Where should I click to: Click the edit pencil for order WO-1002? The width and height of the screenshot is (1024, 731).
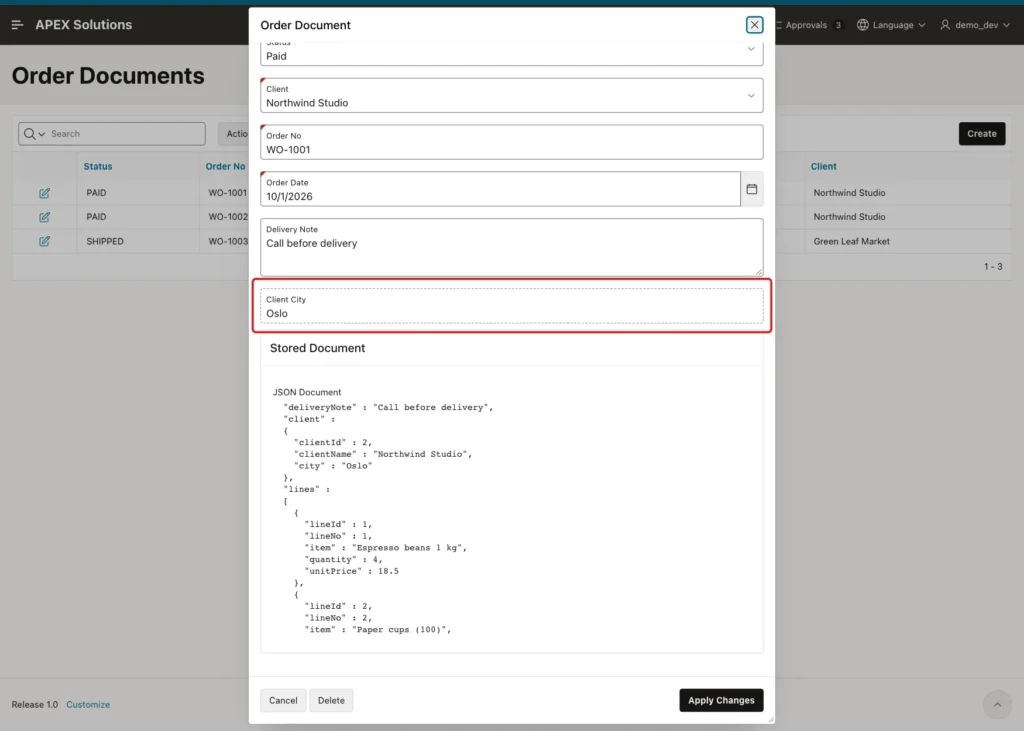pos(44,217)
